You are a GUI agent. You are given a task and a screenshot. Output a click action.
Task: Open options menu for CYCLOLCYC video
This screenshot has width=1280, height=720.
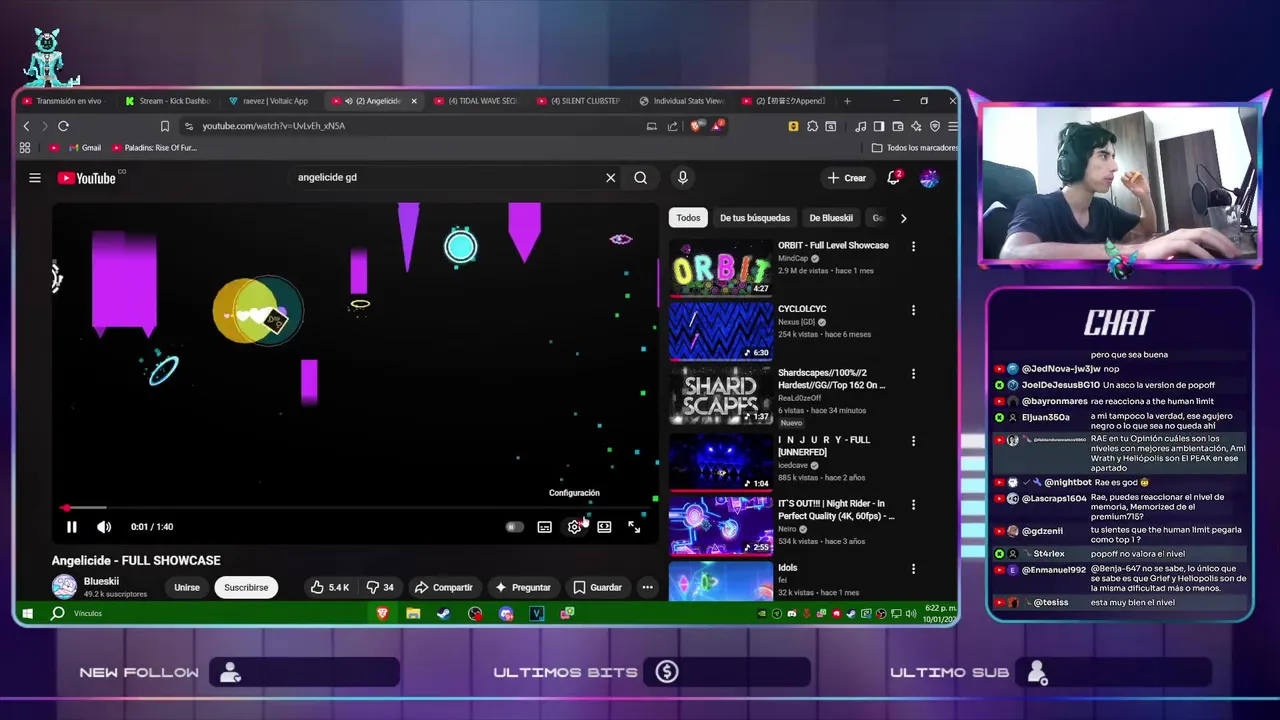pyautogui.click(x=913, y=310)
